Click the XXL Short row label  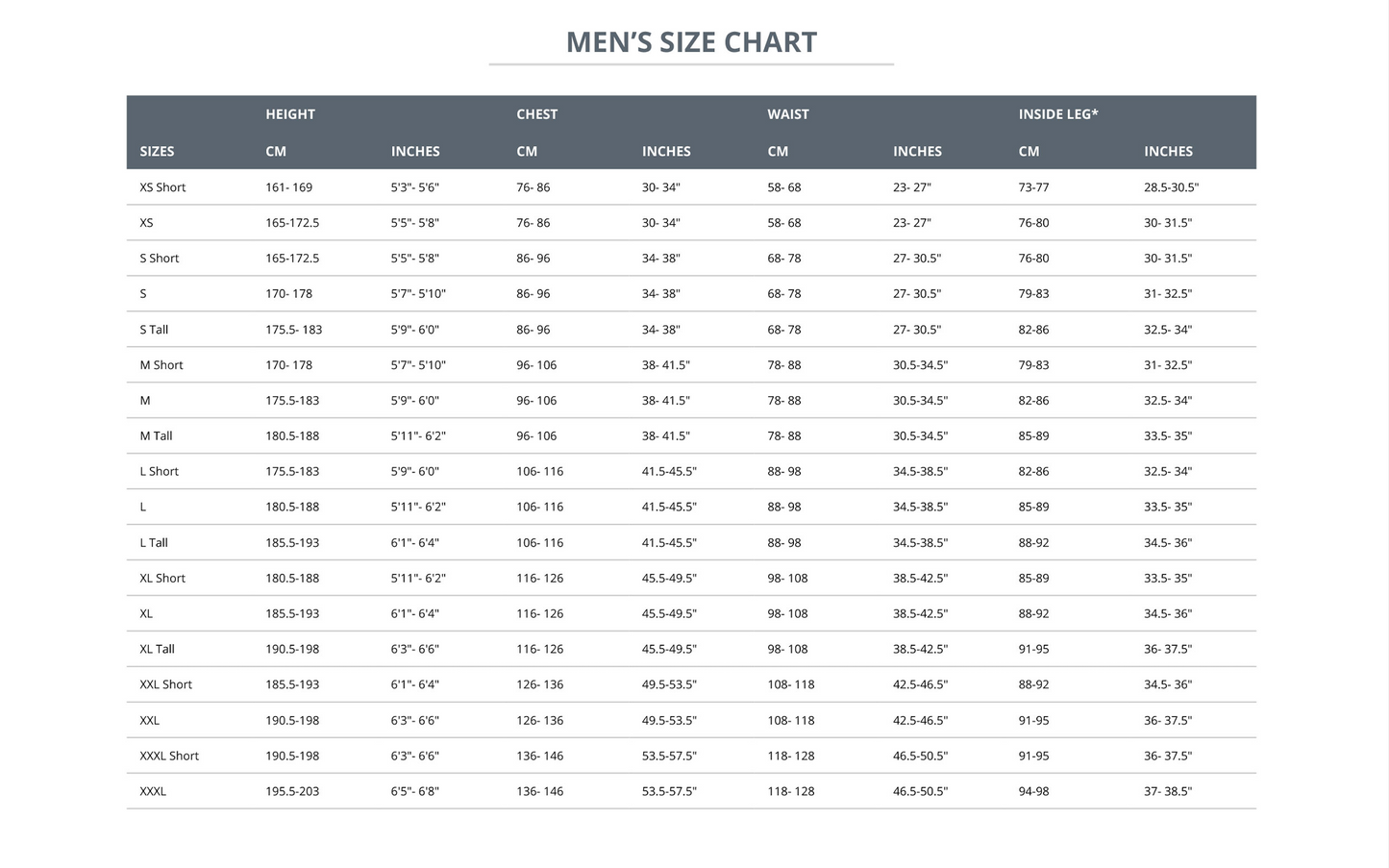coord(165,685)
